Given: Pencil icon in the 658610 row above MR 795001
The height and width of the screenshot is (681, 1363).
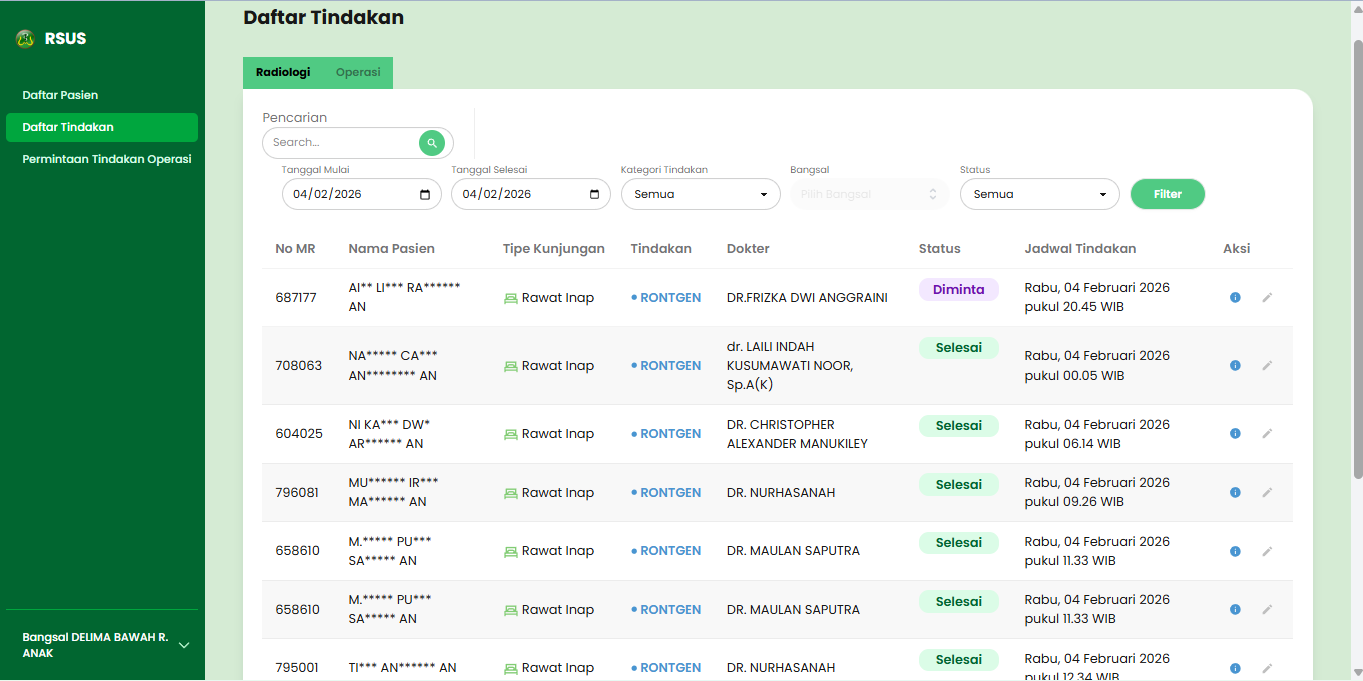Looking at the screenshot, I should point(1267,609).
